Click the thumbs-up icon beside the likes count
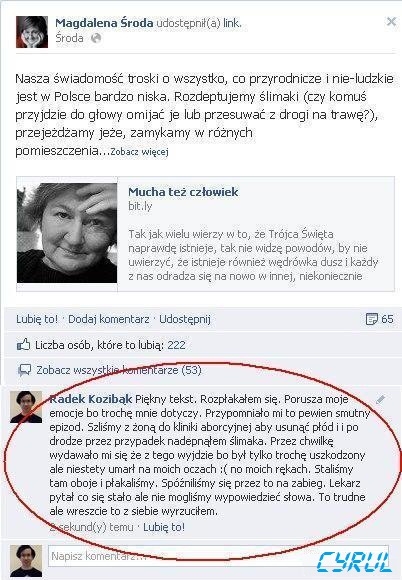The width and height of the screenshot is (402, 580). [x=23, y=345]
